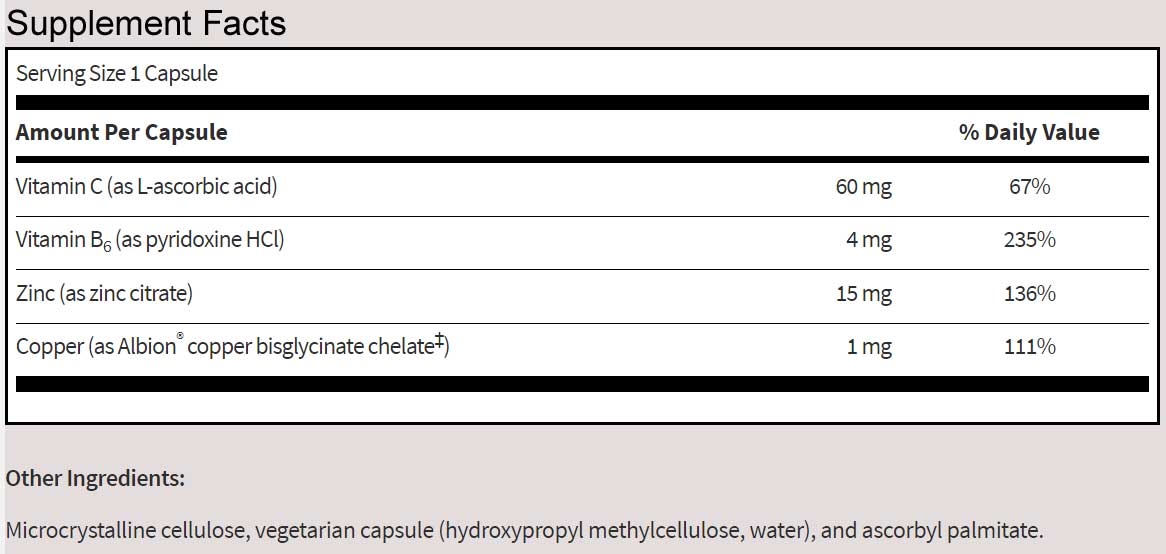Click the 111% daily value

click(1030, 347)
